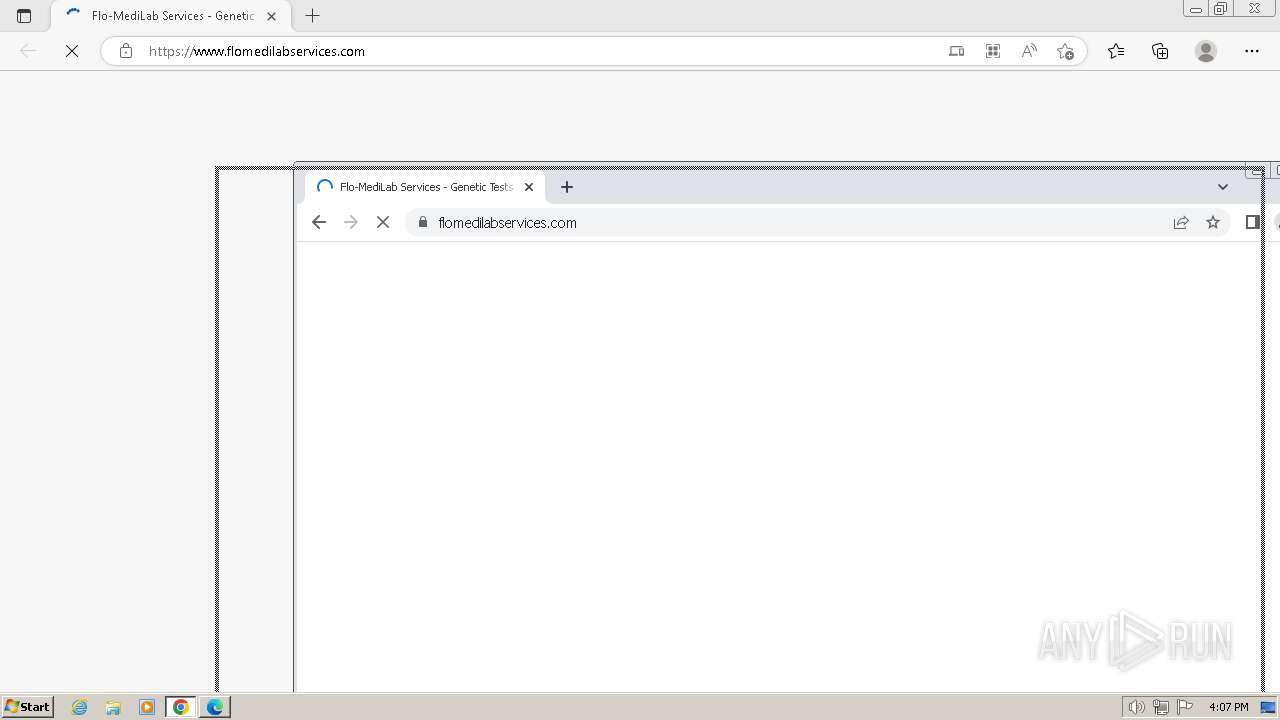This screenshot has width=1280, height=720.
Task: Restore down the Edge window
Action: click(x=1221, y=9)
